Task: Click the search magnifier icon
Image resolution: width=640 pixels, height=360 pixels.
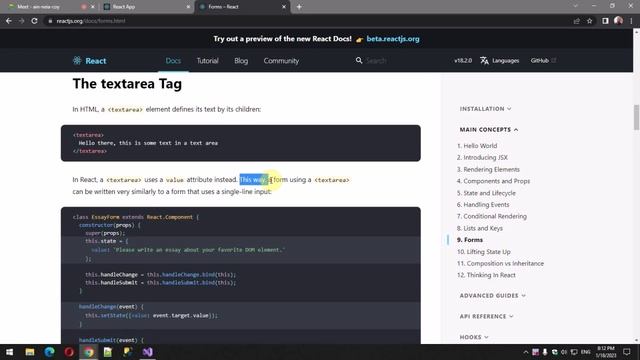Action: click(x=359, y=60)
